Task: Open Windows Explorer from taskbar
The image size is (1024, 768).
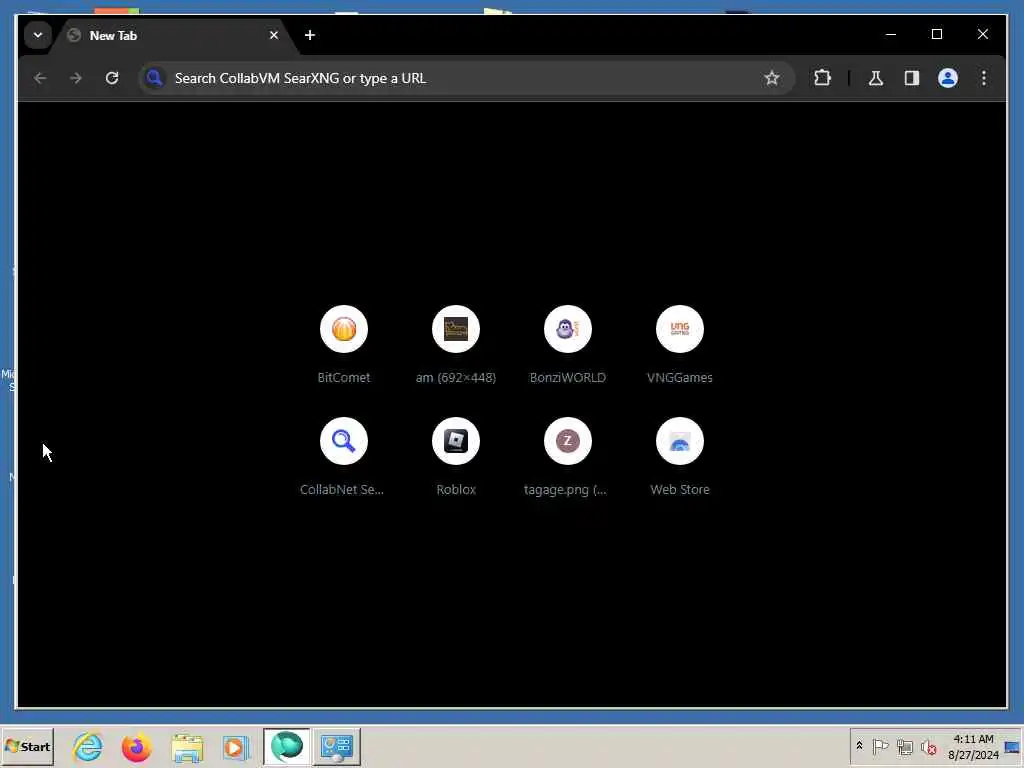Action: click(187, 747)
